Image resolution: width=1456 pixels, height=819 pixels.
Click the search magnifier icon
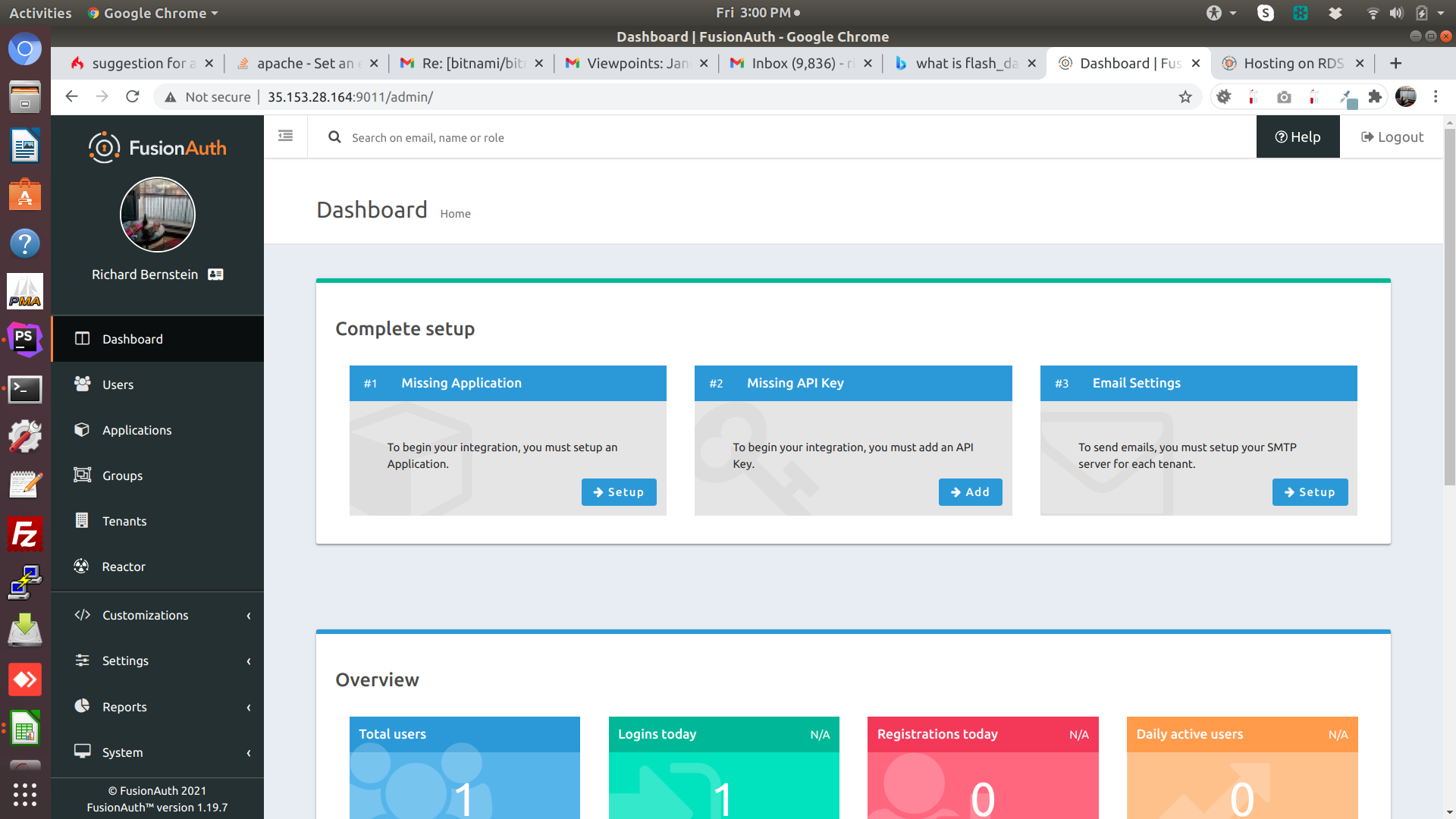pos(334,137)
